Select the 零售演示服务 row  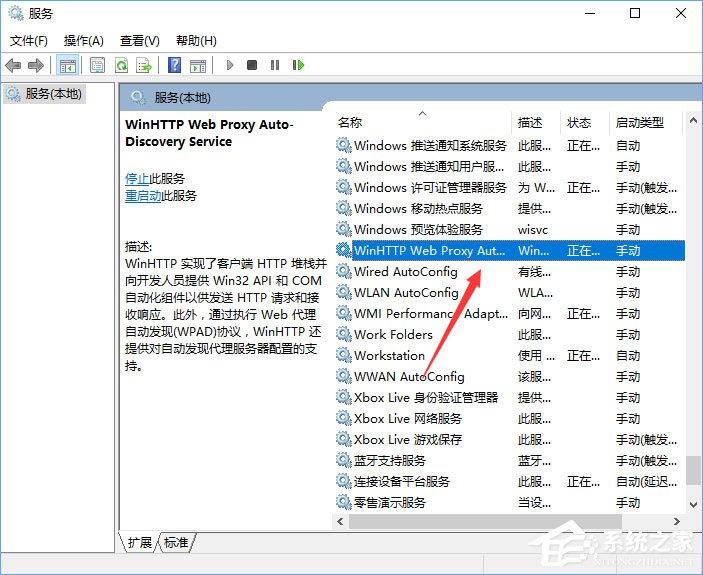pos(510,502)
